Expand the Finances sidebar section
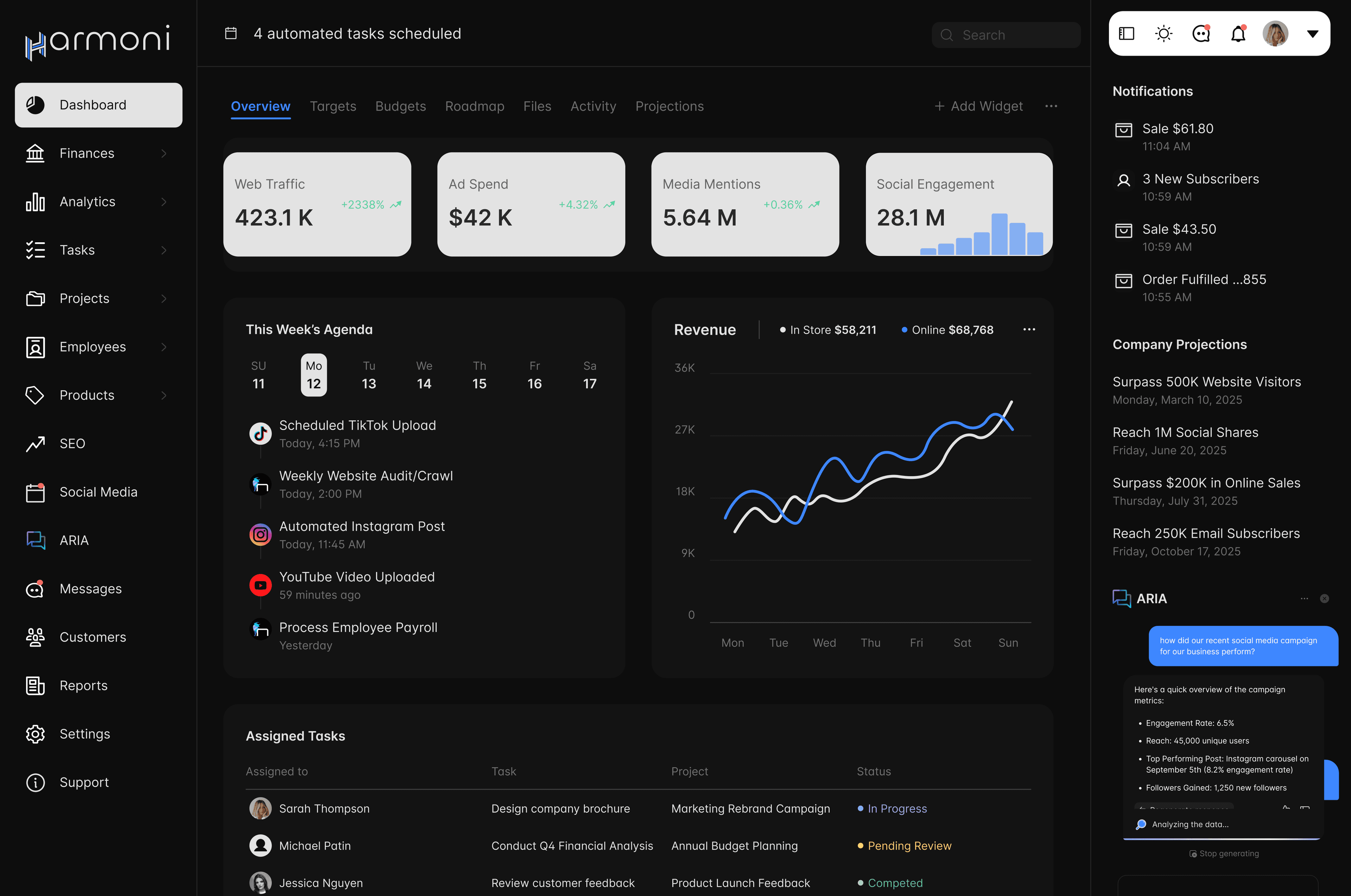This screenshot has width=1351, height=896. pos(164,153)
